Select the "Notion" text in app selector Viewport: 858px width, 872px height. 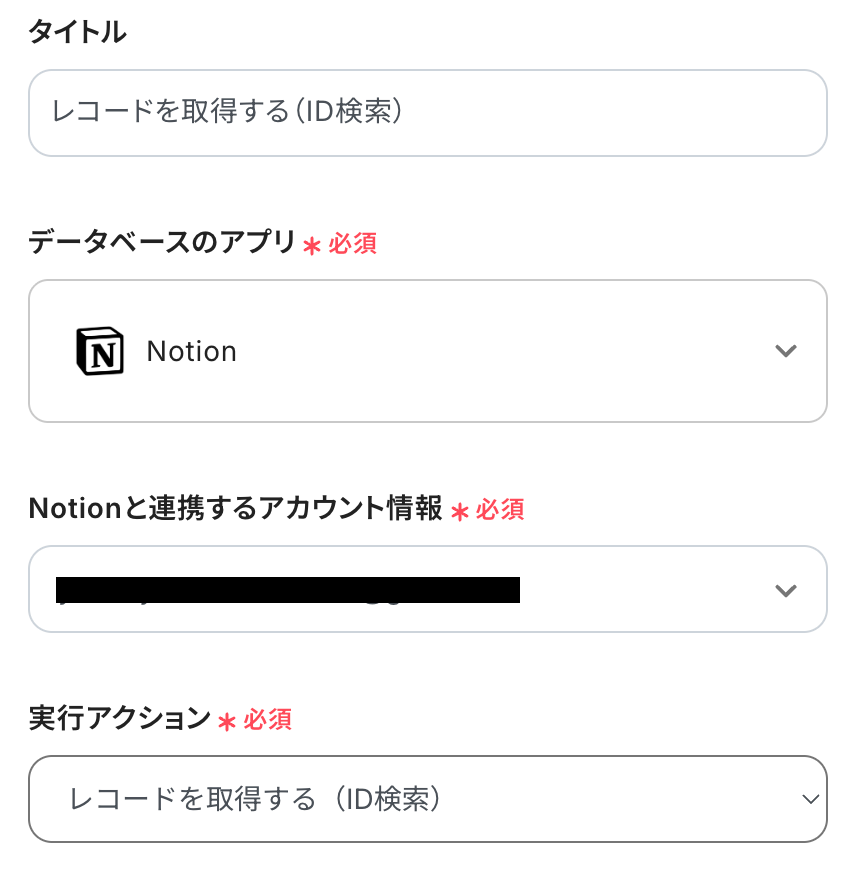(191, 352)
